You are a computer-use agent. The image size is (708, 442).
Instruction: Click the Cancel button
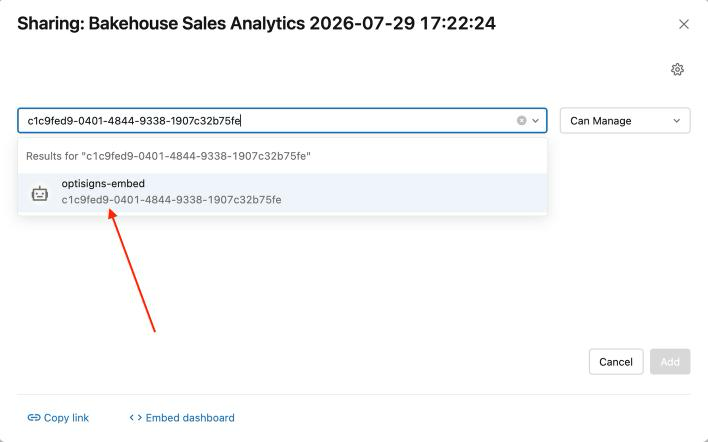[x=616, y=362]
